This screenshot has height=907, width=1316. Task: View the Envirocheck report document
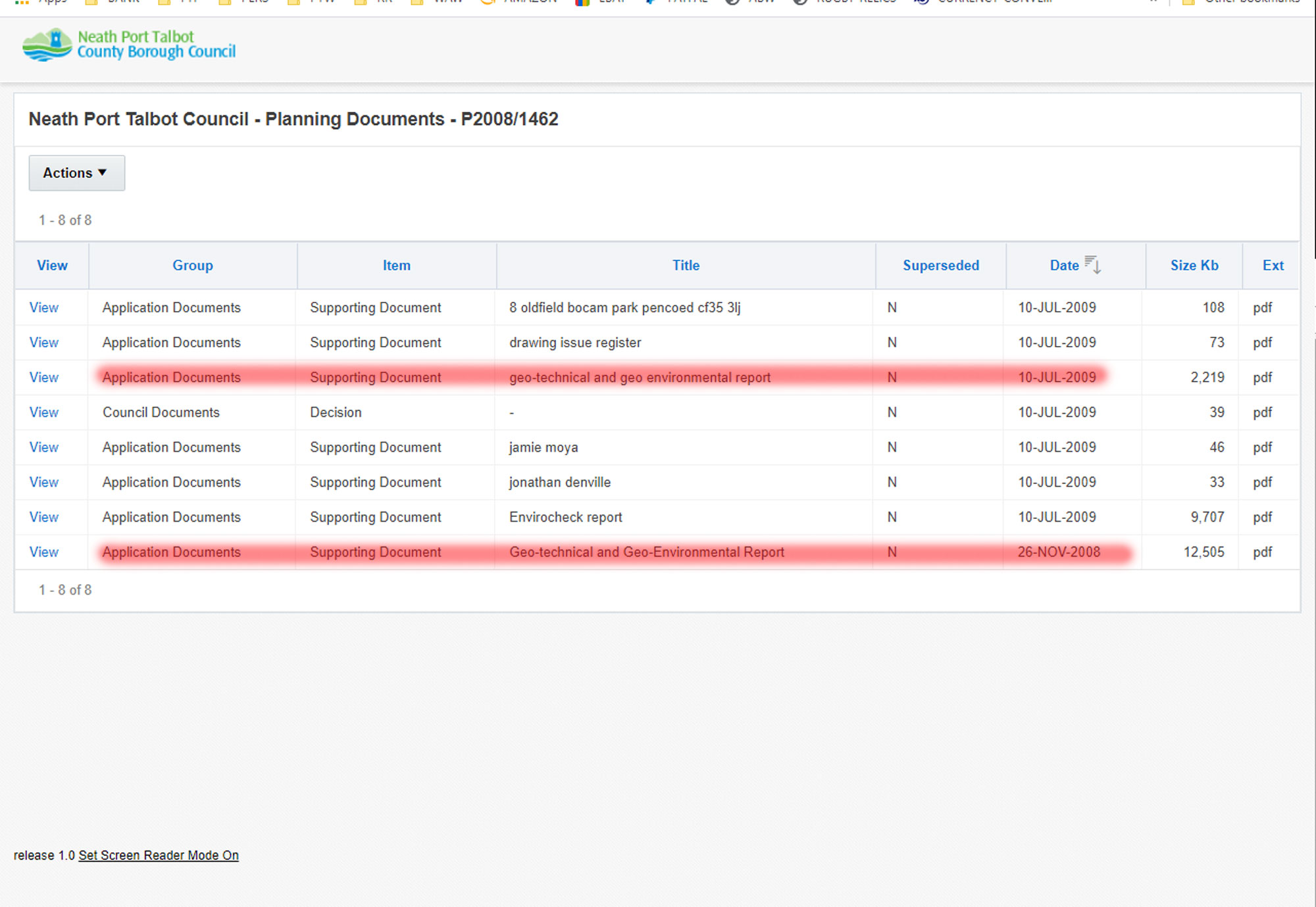point(44,517)
